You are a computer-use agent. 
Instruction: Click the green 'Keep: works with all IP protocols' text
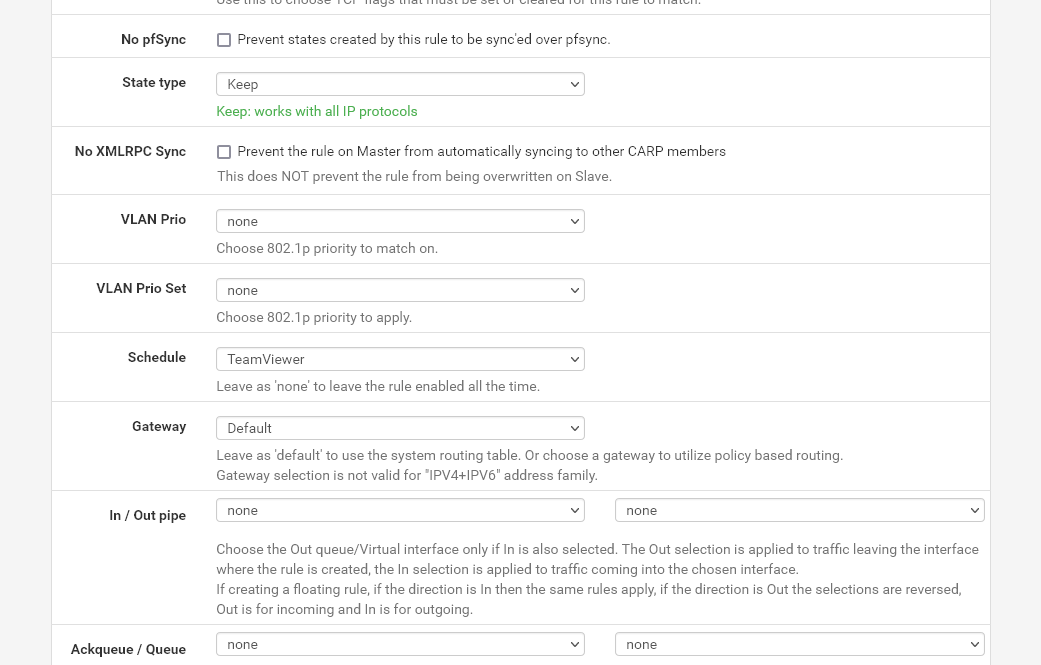tap(317, 111)
